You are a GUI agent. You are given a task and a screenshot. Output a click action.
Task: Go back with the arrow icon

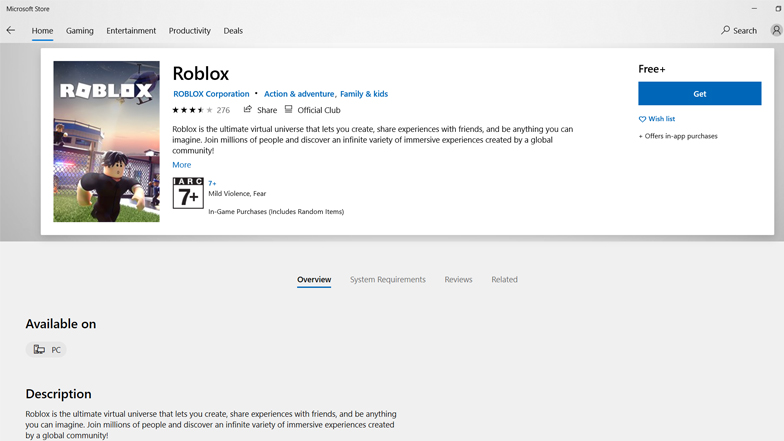(10, 30)
